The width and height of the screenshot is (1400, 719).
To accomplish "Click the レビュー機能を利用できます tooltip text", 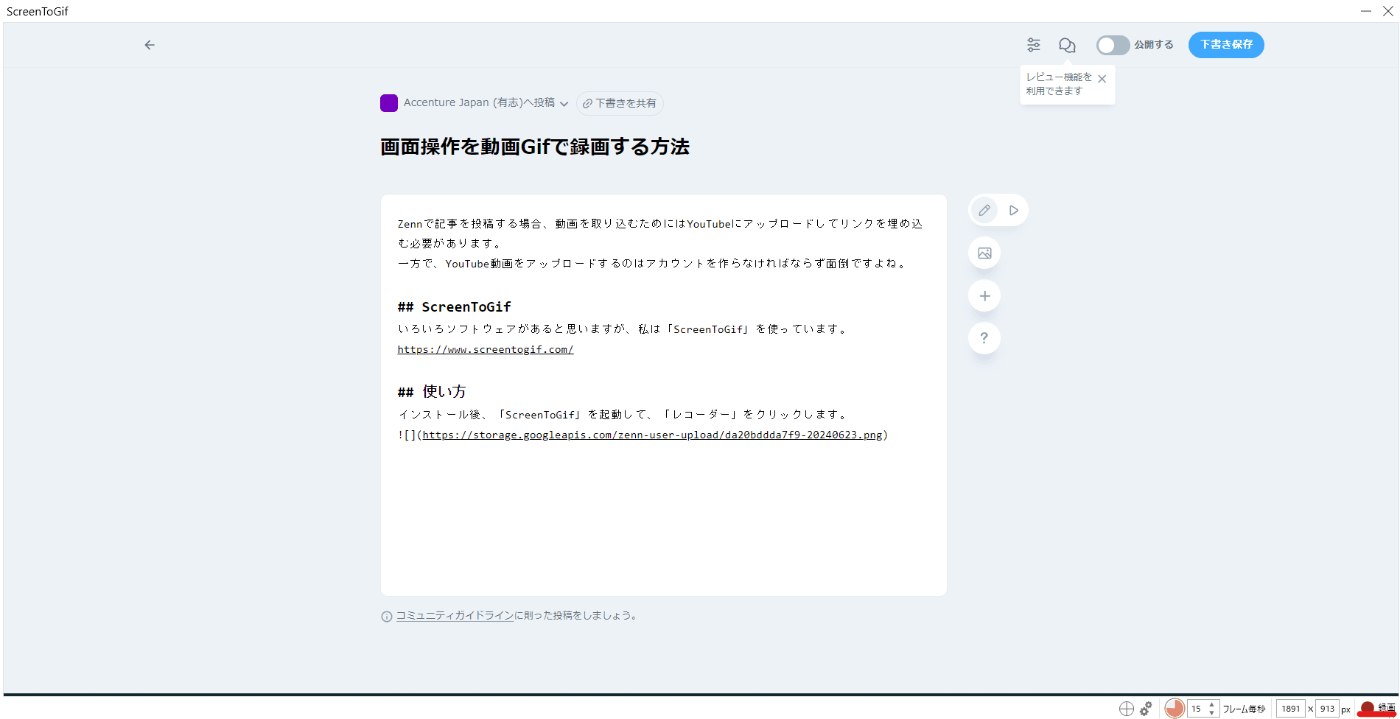I will 1059,84.
